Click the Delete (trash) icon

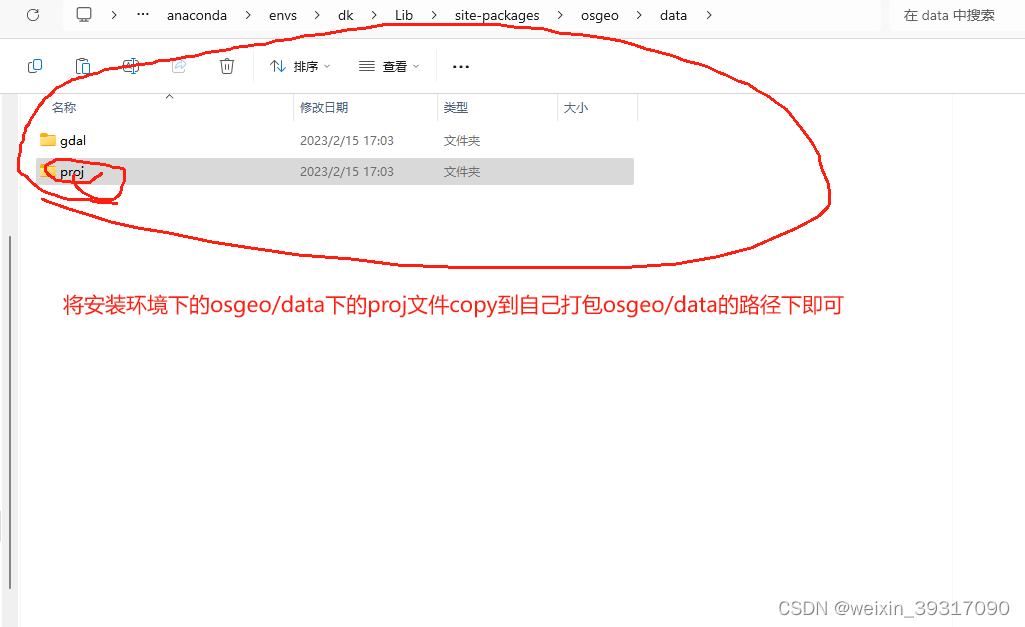click(x=227, y=65)
